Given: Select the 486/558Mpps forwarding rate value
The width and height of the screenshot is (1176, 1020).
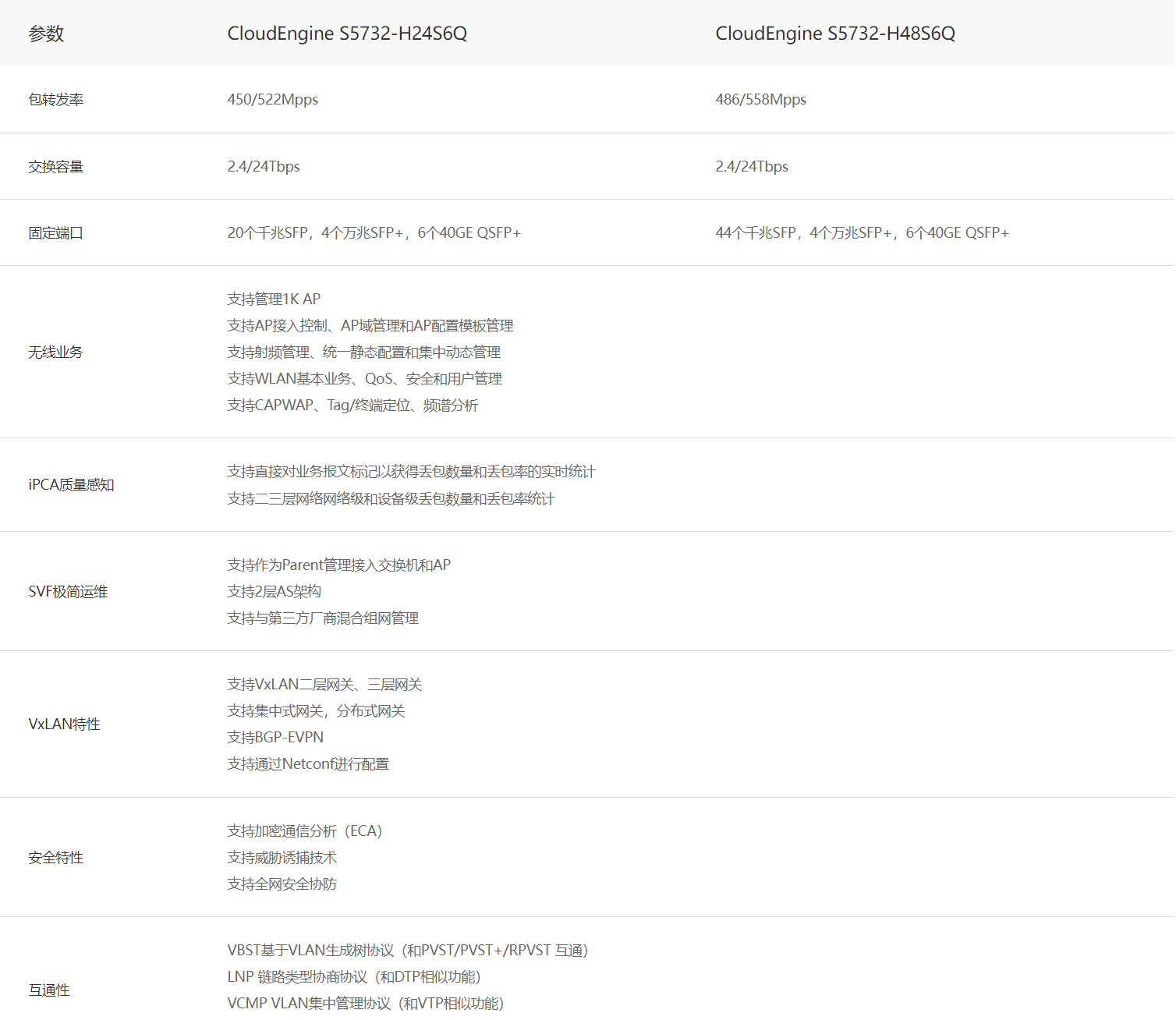Looking at the screenshot, I should 760,100.
